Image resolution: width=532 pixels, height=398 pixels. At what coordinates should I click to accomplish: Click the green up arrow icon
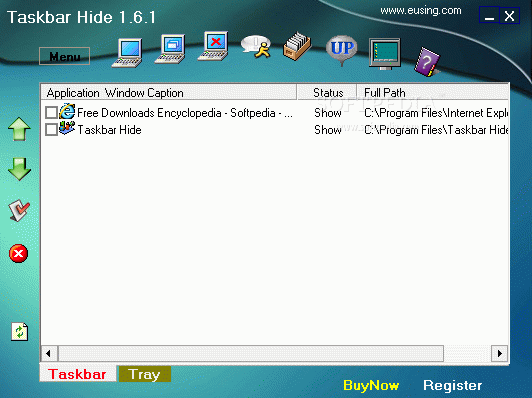point(19,129)
